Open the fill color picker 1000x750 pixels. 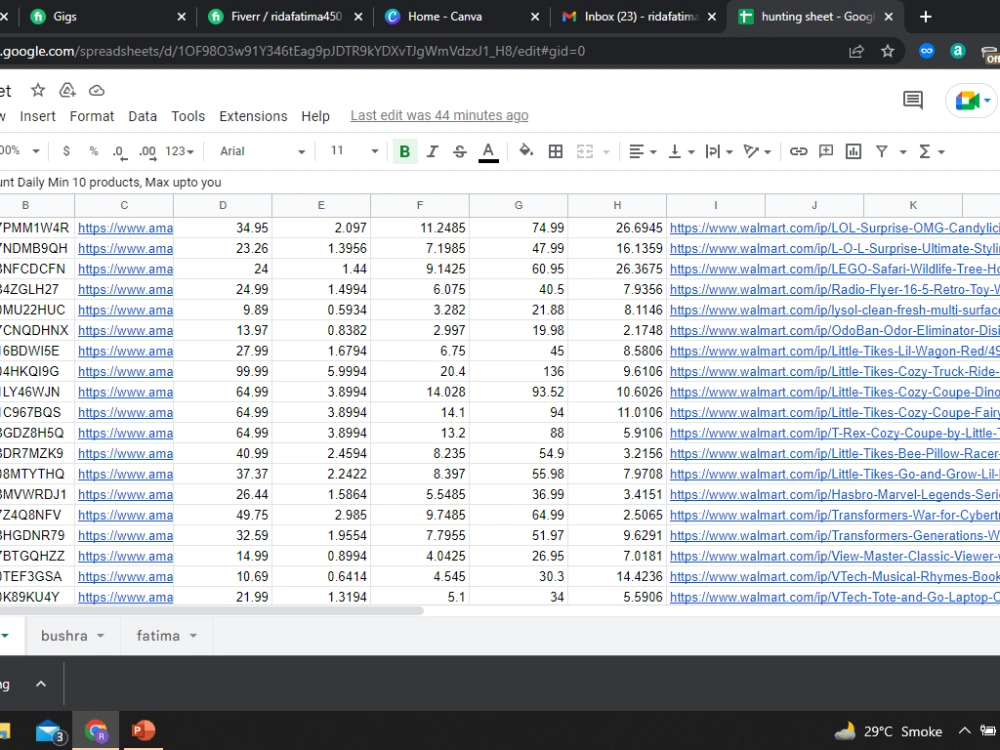(x=526, y=151)
